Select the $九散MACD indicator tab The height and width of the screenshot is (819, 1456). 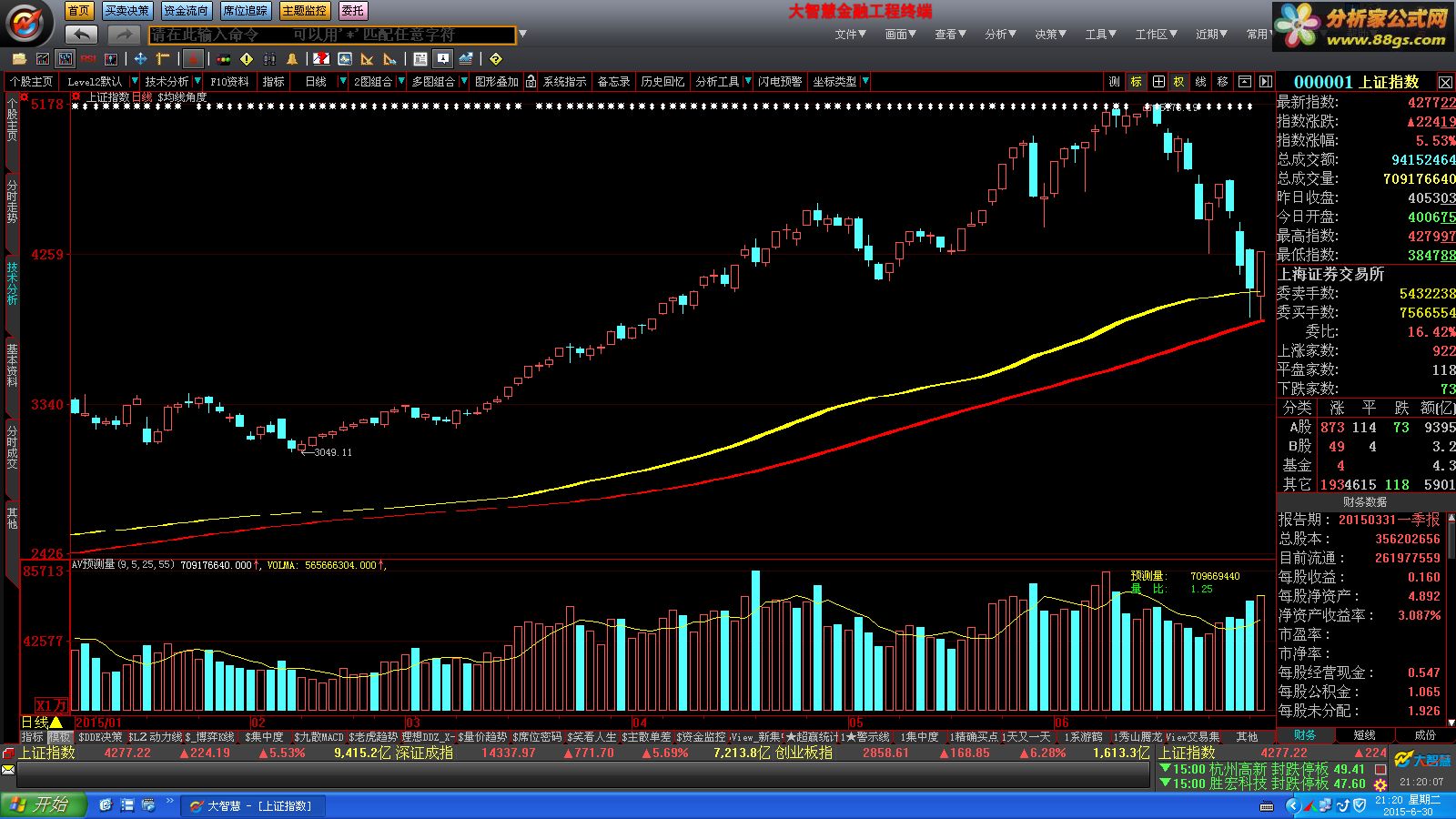pyautogui.click(x=318, y=737)
